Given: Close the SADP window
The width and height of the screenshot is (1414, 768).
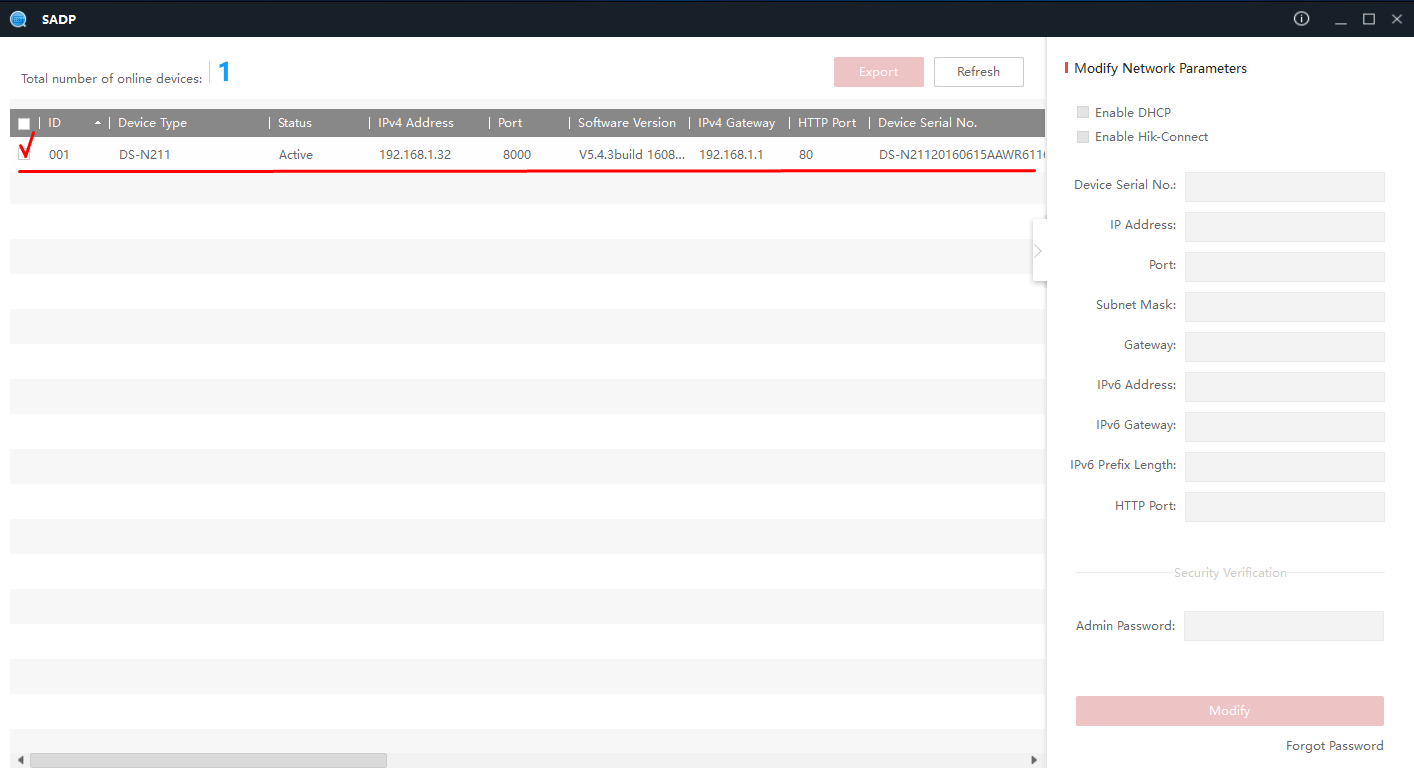Looking at the screenshot, I should click(x=1397, y=19).
